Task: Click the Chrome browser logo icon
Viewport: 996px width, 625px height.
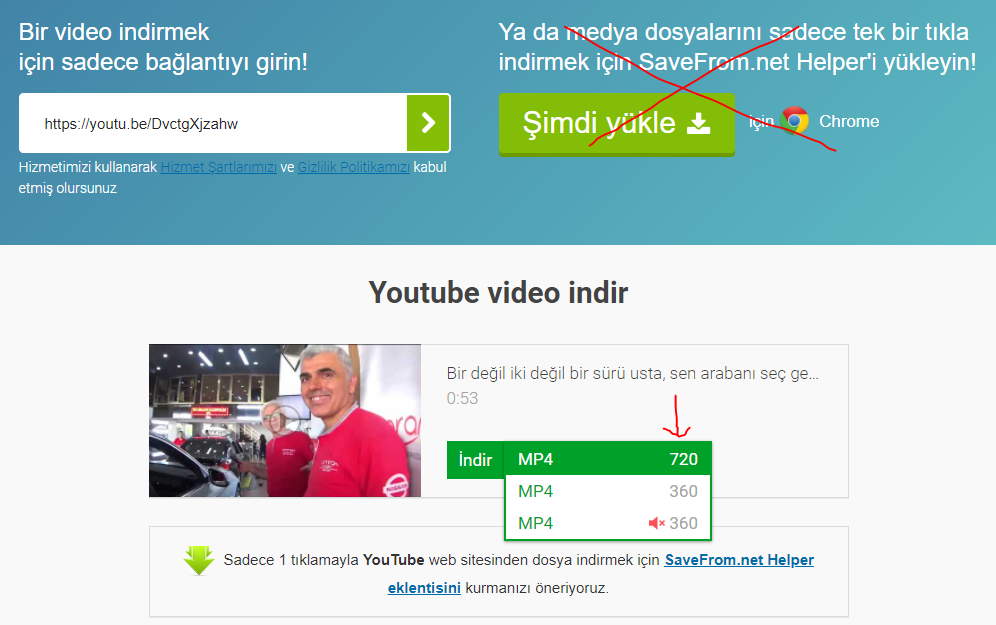Action: [x=794, y=121]
